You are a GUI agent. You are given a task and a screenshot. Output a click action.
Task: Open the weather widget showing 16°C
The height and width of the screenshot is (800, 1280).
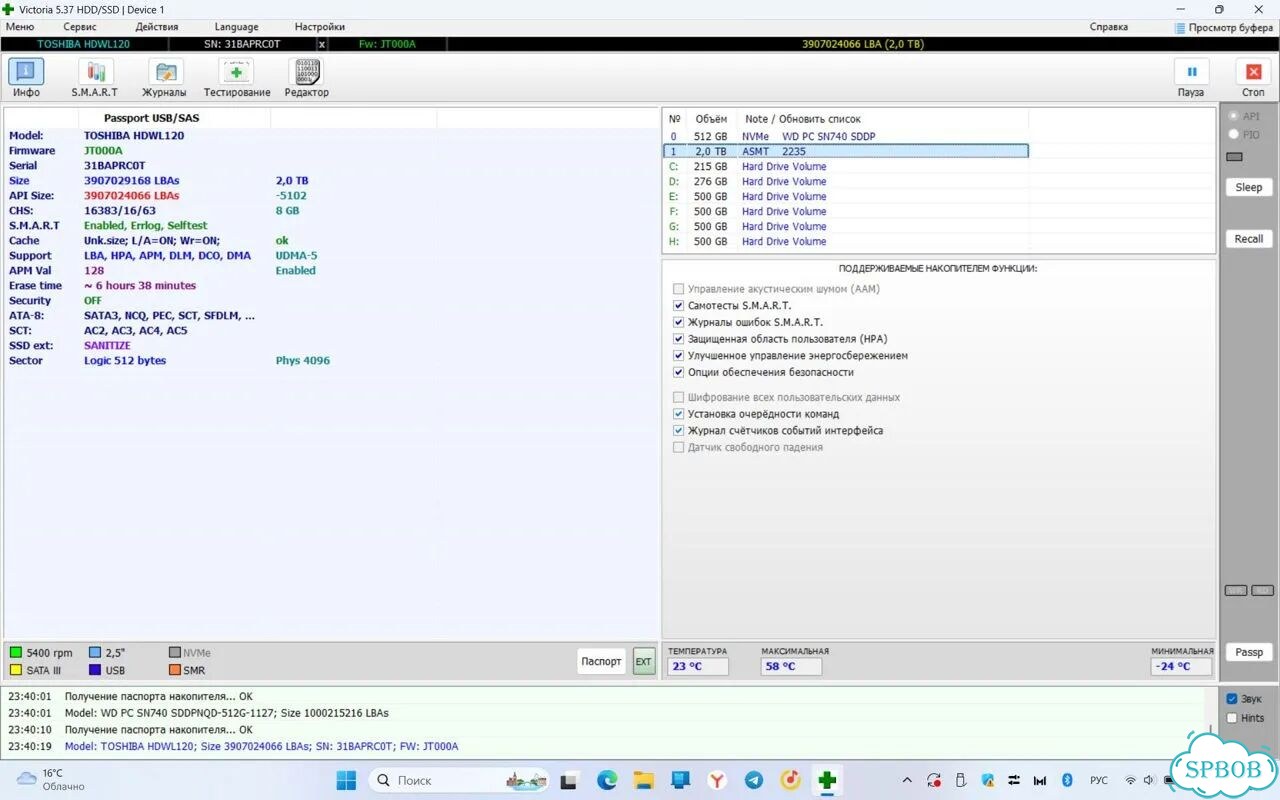click(50, 780)
